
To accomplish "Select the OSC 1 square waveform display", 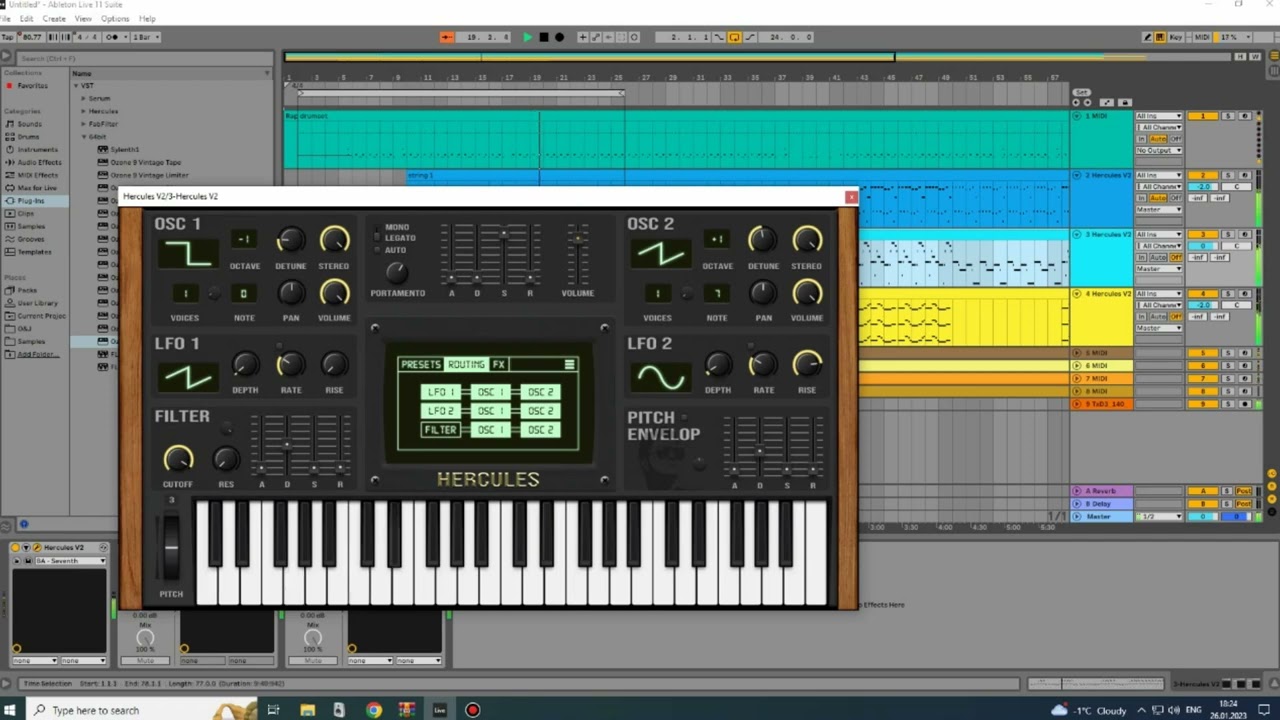I will tap(188, 254).
